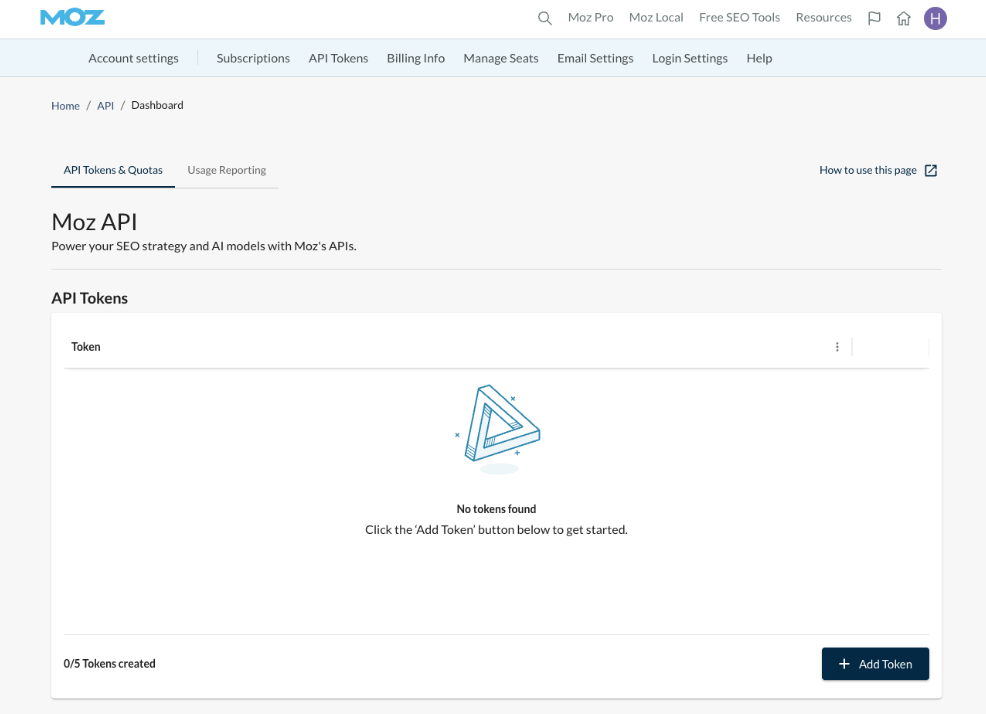Image resolution: width=986 pixels, height=714 pixels.
Task: Click the empty-state triangle illustration
Action: [497, 428]
